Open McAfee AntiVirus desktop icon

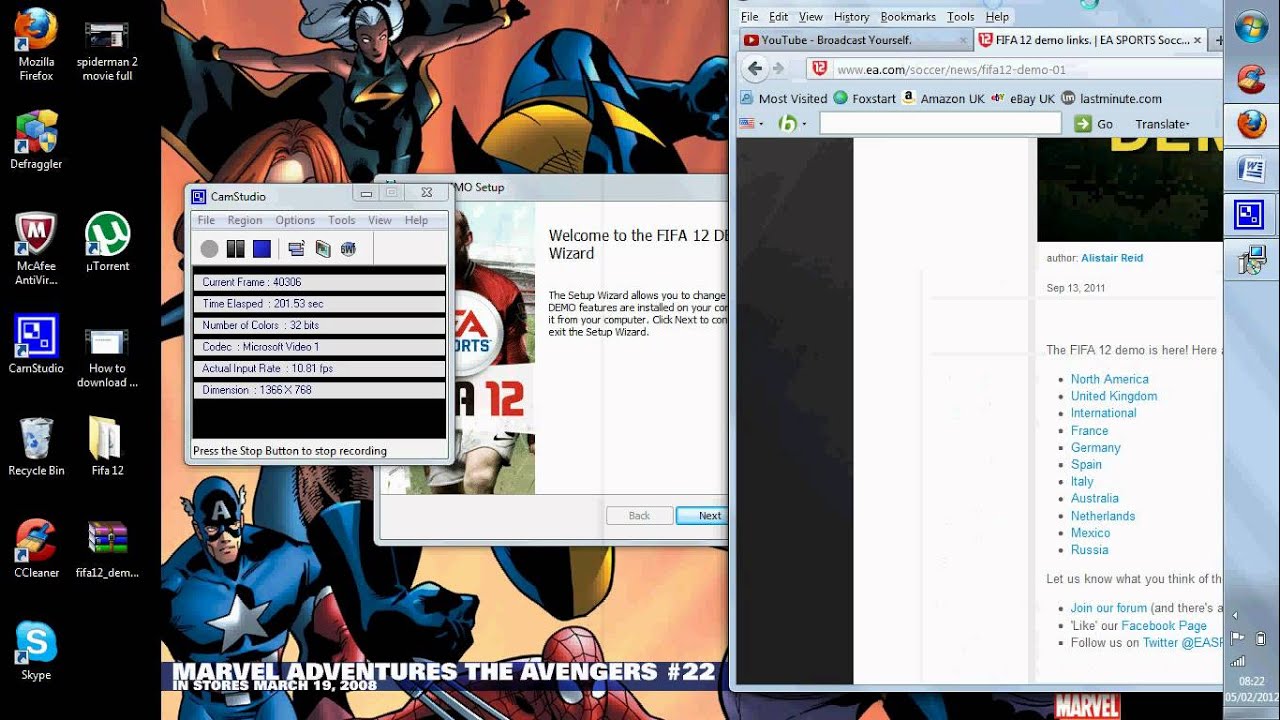pos(36,248)
